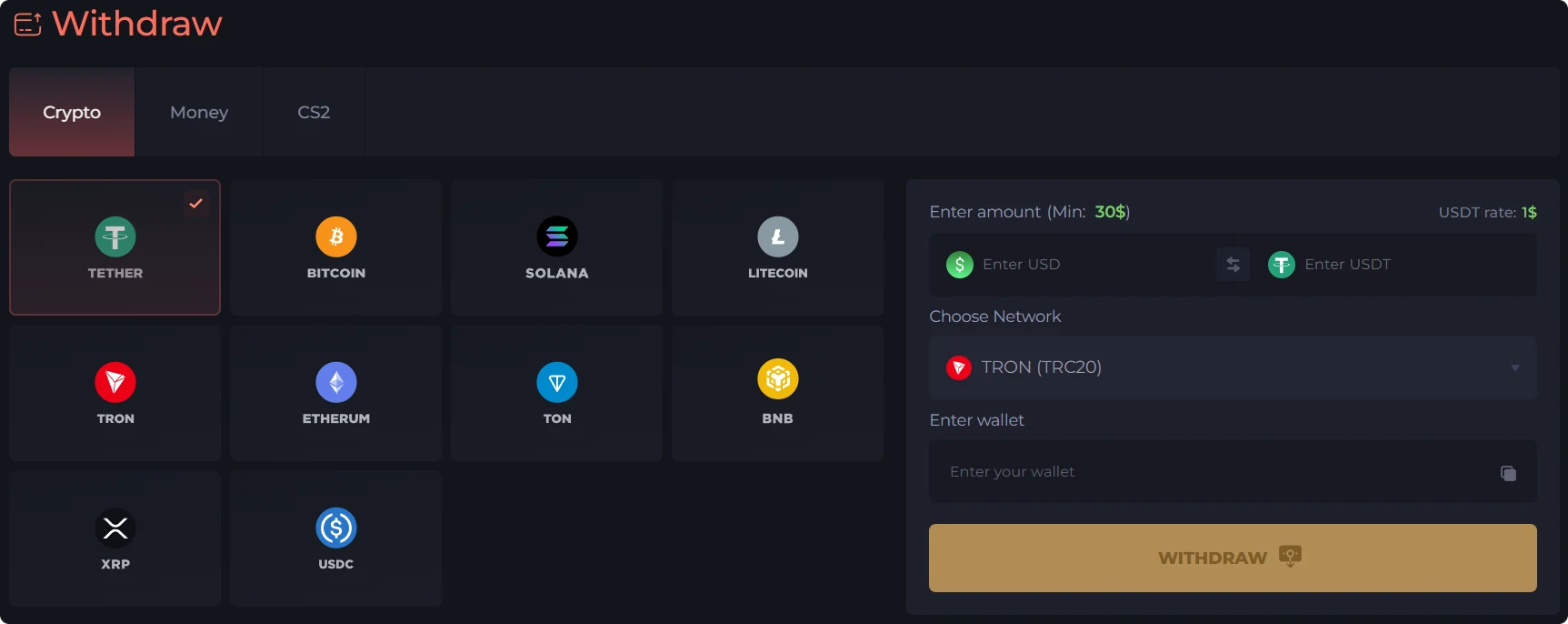This screenshot has height=624, width=1568.
Task: Select the XRP coin icon
Action: click(x=115, y=528)
